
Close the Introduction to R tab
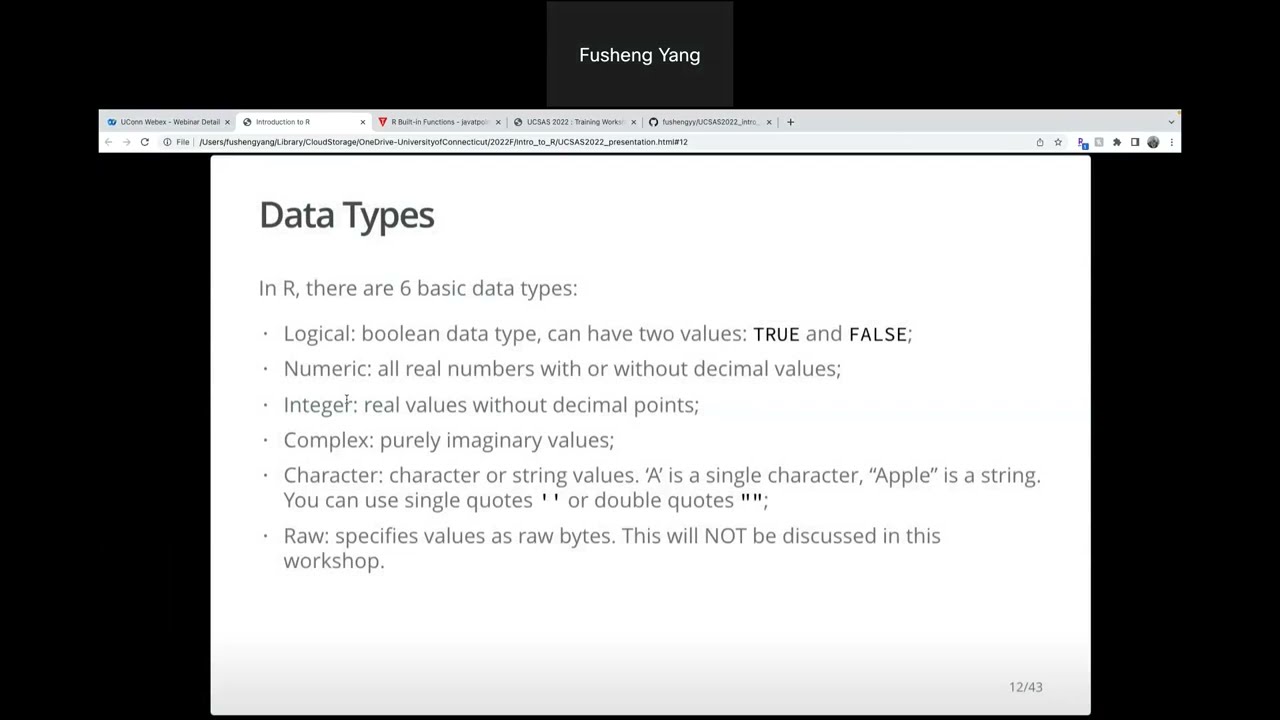[x=363, y=122]
